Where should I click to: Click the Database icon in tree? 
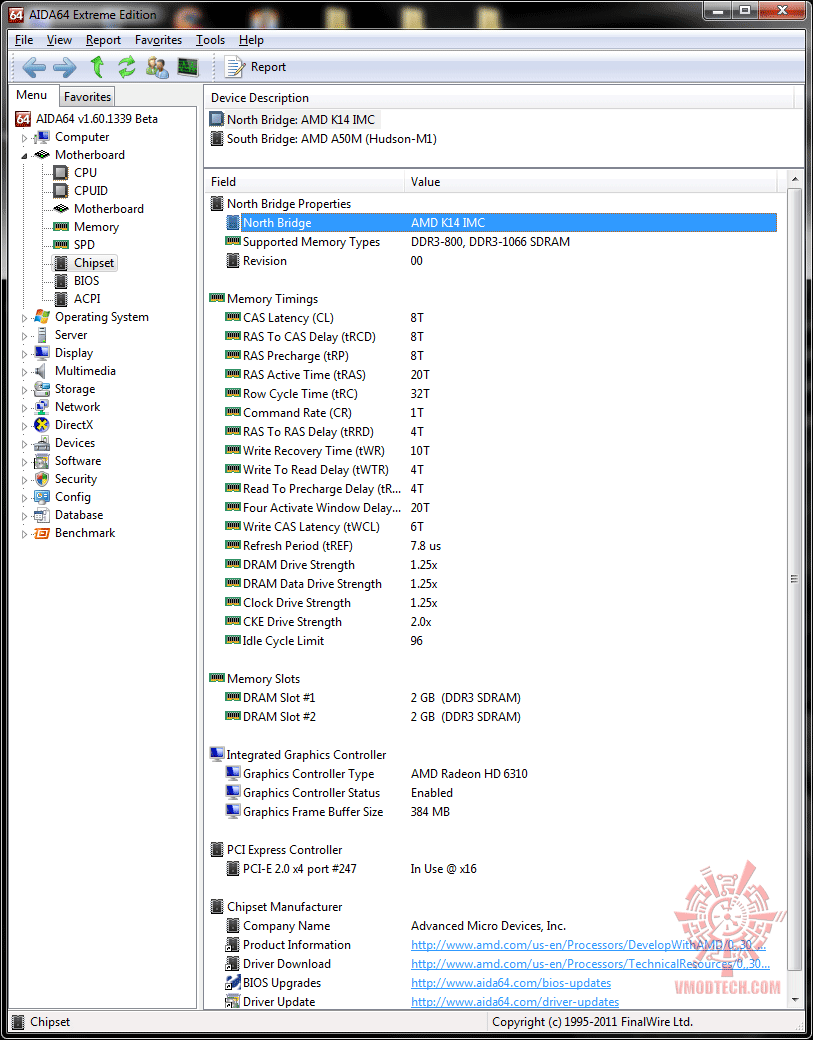point(42,515)
